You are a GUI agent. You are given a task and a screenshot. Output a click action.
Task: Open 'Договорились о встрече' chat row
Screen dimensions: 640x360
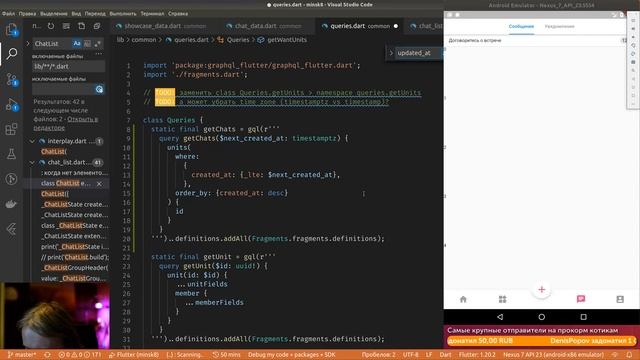click(535, 40)
